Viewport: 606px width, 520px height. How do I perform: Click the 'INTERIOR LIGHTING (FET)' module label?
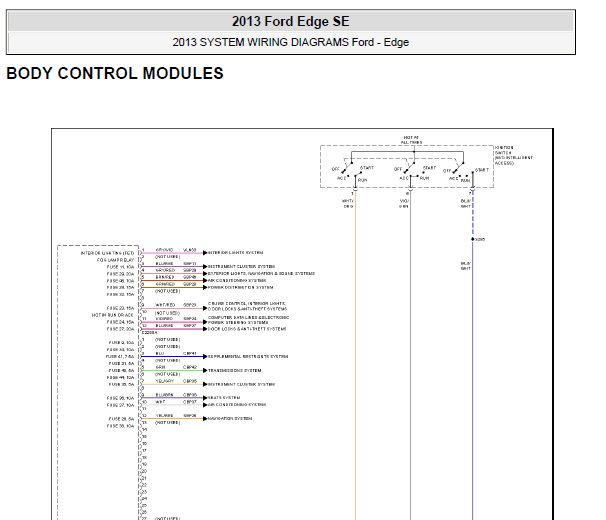pyautogui.click(x=107, y=253)
